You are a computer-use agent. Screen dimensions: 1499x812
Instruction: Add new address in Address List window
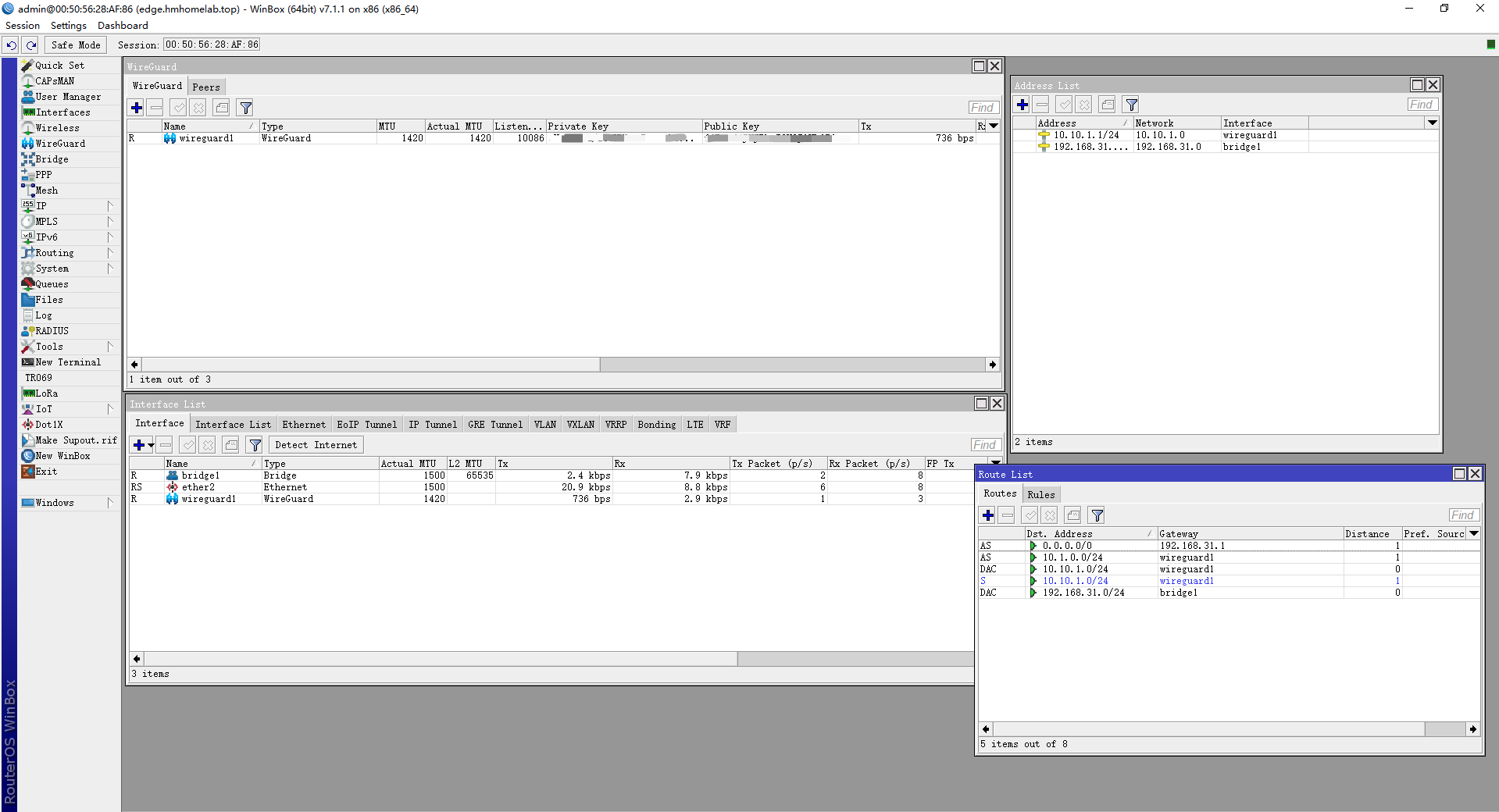tap(1023, 105)
